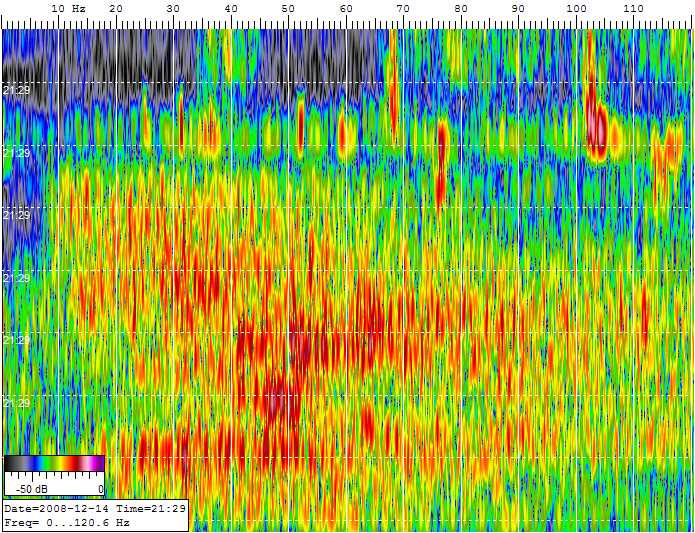Click the 110 Hz frequency axis label
The height and width of the screenshot is (533, 695).
[633, 8]
